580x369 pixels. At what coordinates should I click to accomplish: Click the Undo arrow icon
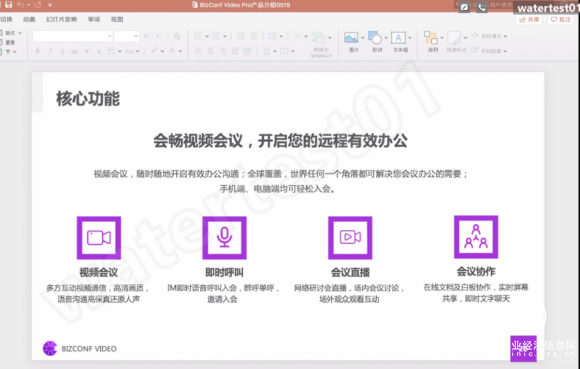click(21, 4)
